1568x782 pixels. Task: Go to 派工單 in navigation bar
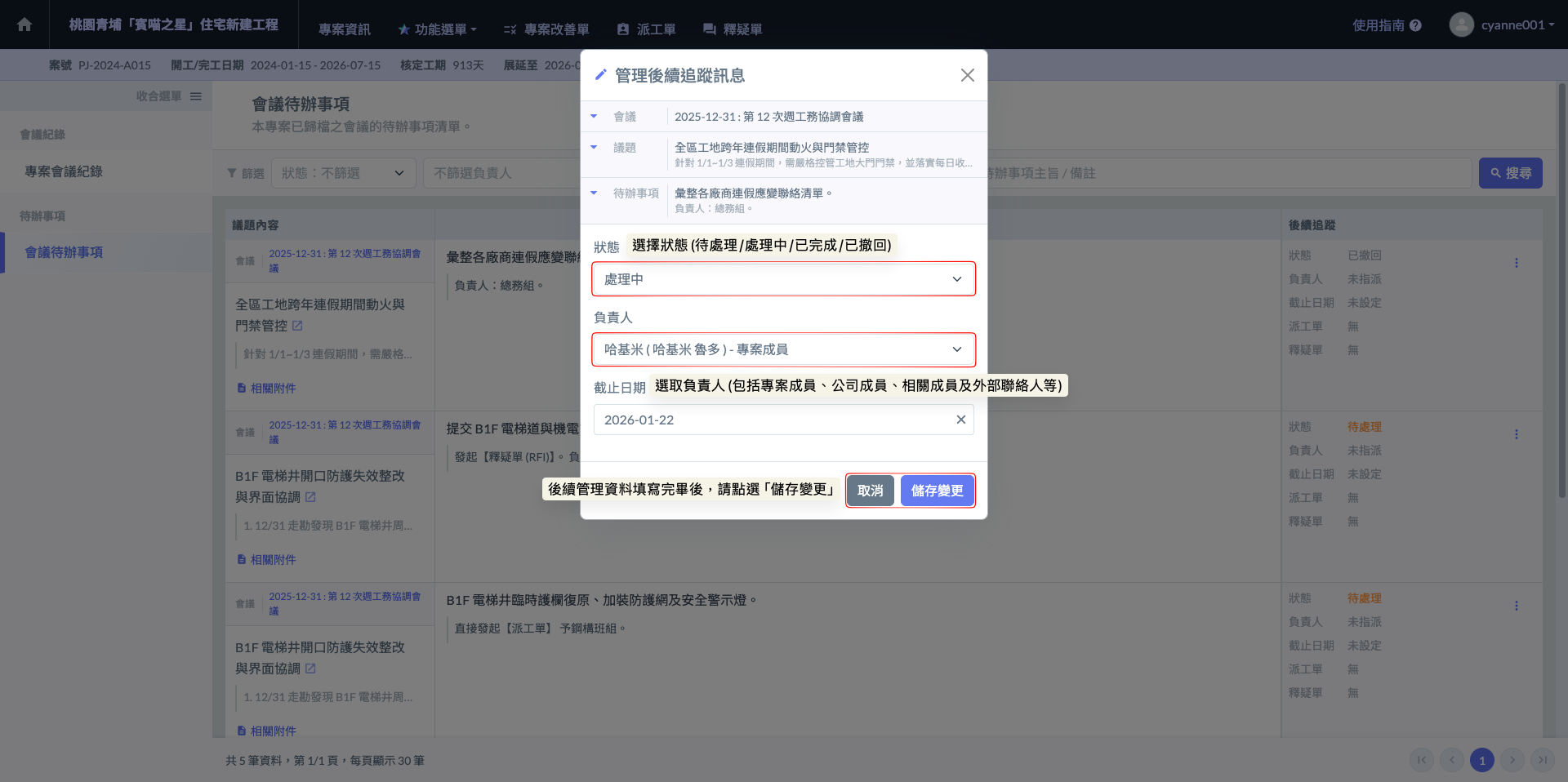(x=646, y=29)
